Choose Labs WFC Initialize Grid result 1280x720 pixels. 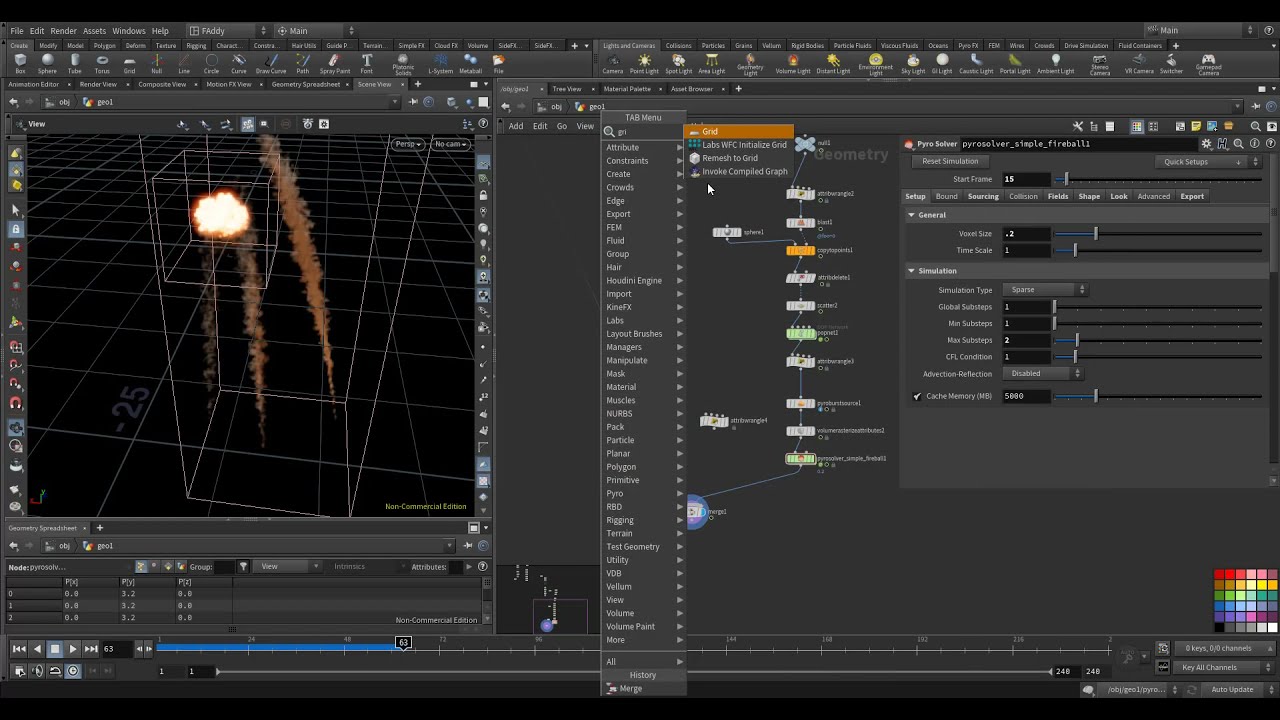tap(739, 145)
